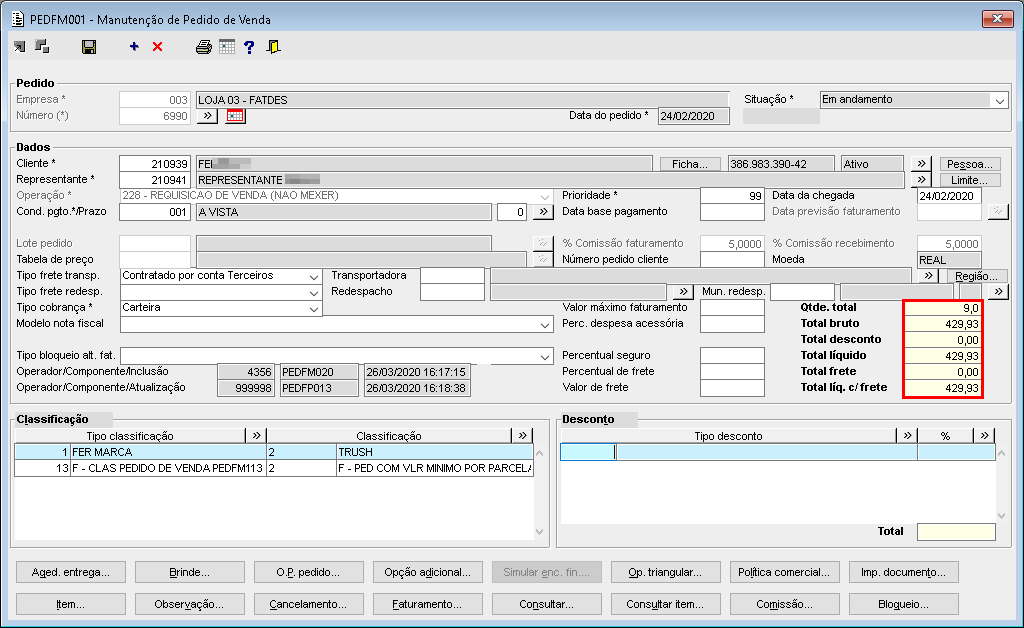The width and height of the screenshot is (1024, 628).
Task: Open help via blue question mark icon
Action: pyautogui.click(x=249, y=47)
